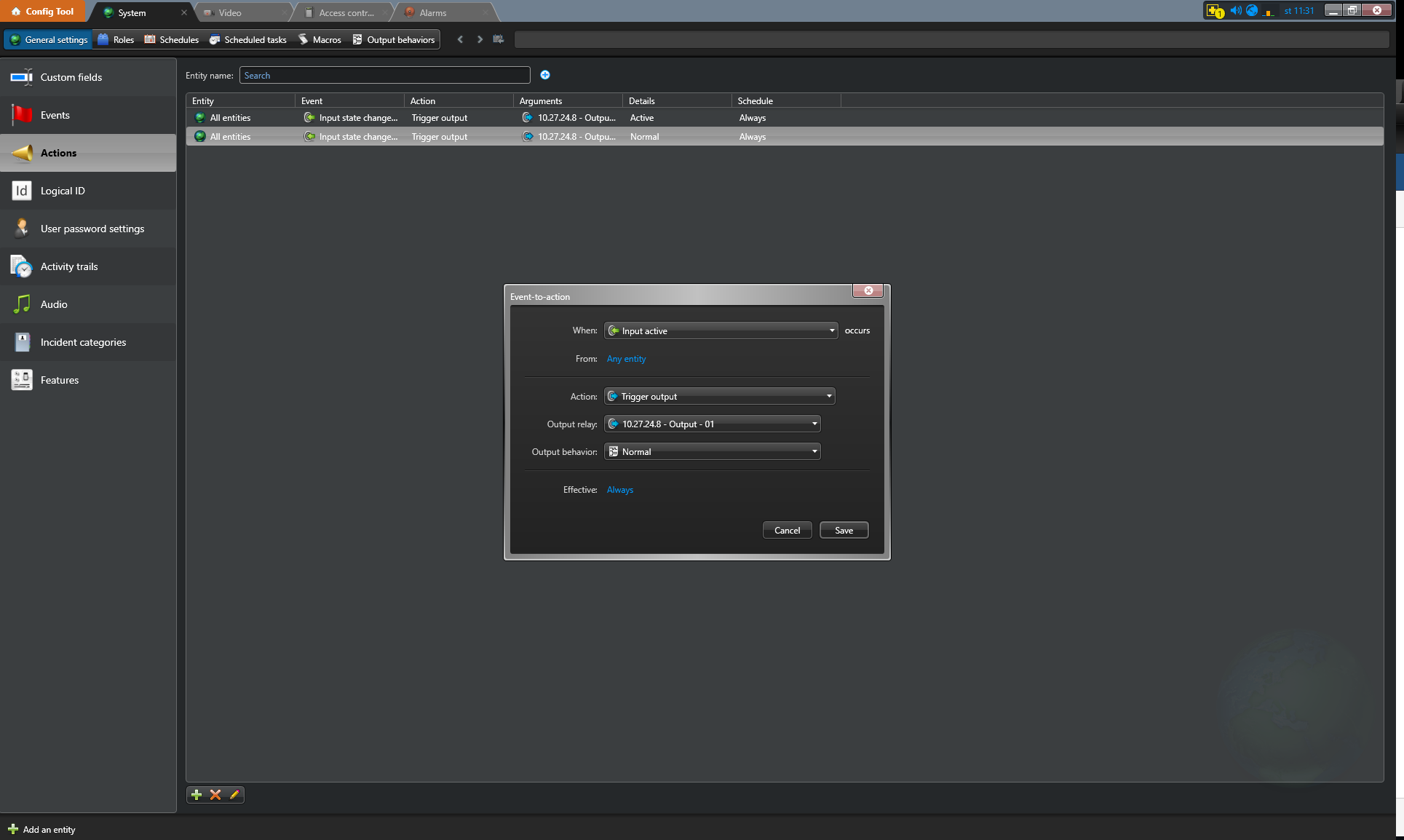
Task: Click the green plus add action icon
Action: tap(197, 795)
